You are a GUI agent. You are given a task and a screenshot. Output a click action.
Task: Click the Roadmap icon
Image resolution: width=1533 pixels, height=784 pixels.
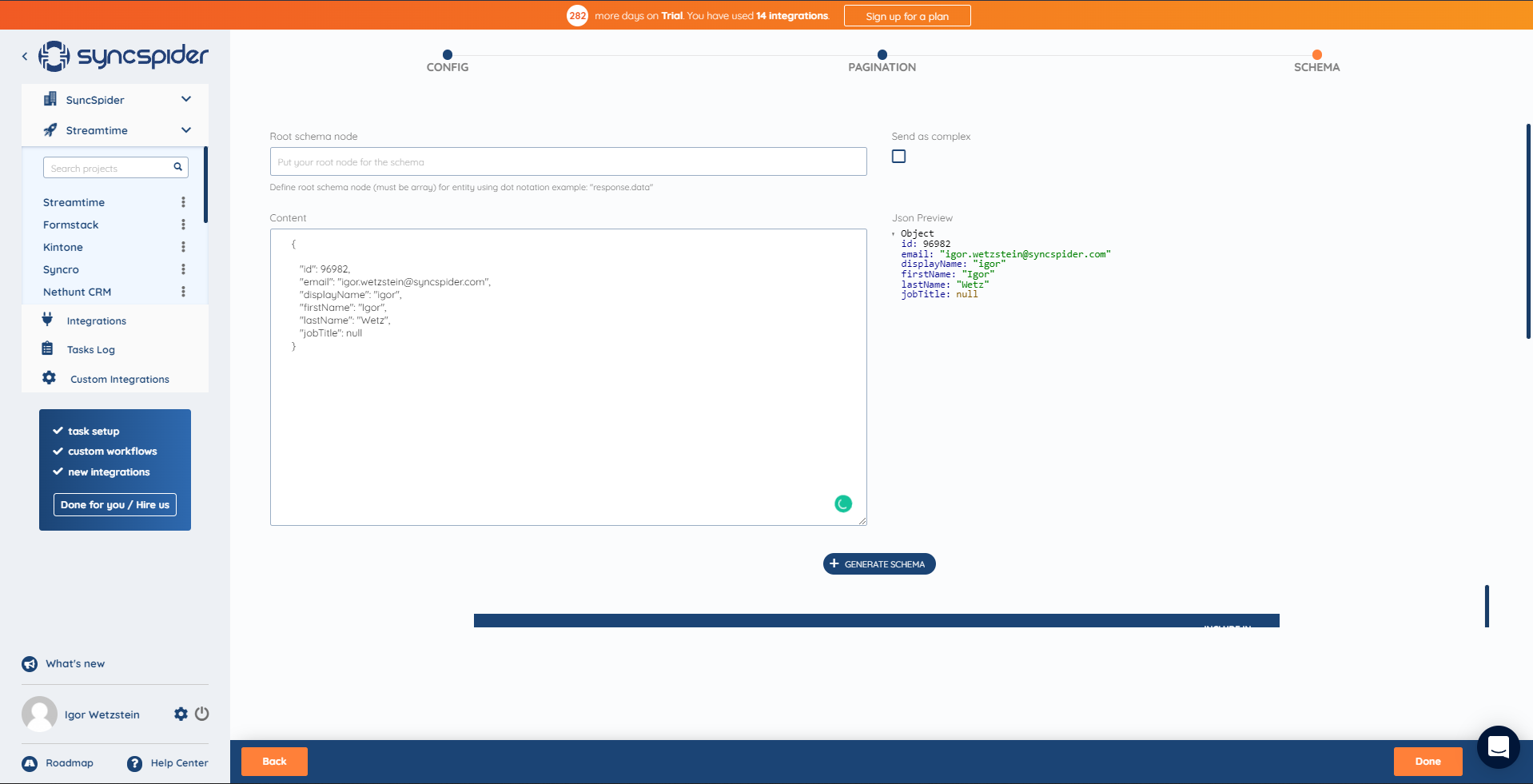(30, 763)
